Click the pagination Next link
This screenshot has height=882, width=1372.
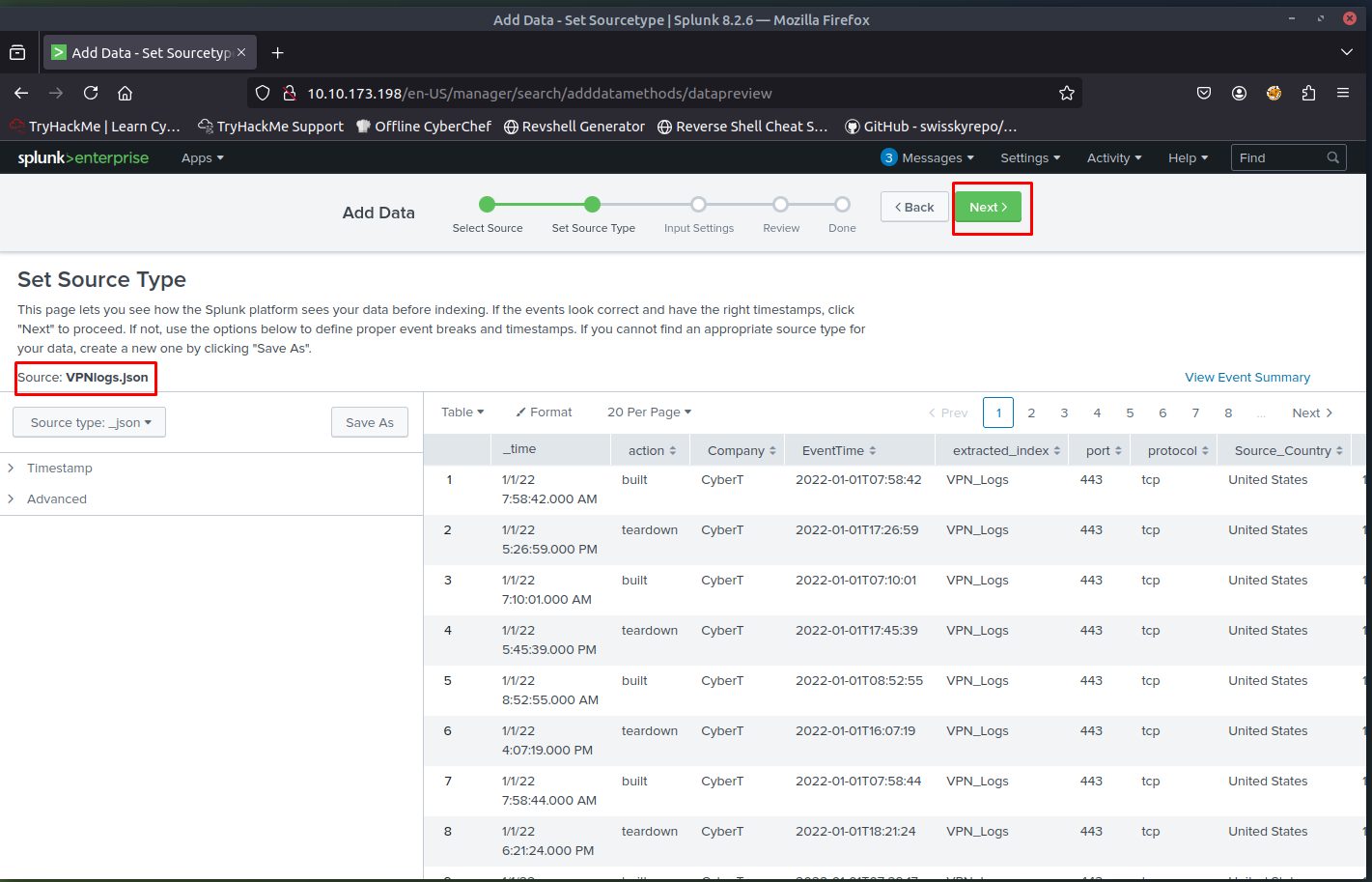tap(1312, 413)
